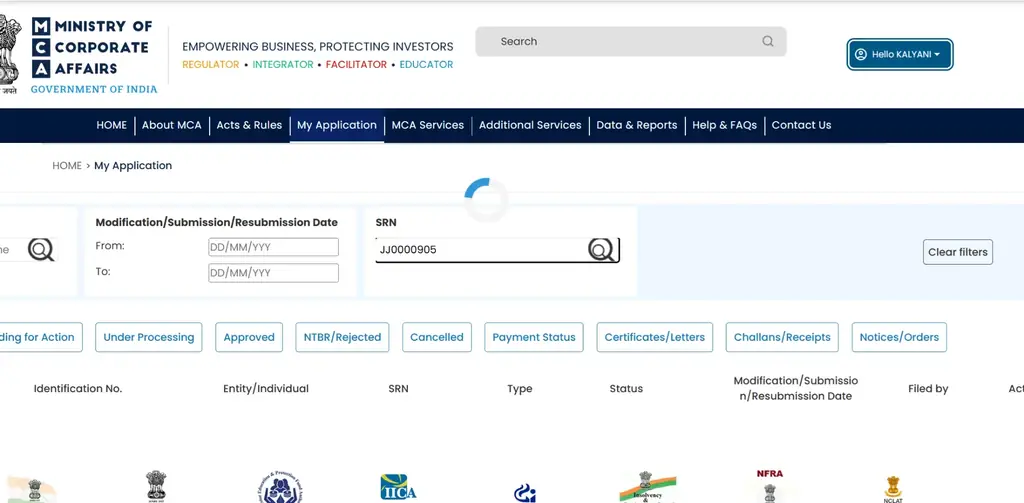Click the NCLAT emblem logo in footer

(x=893, y=489)
